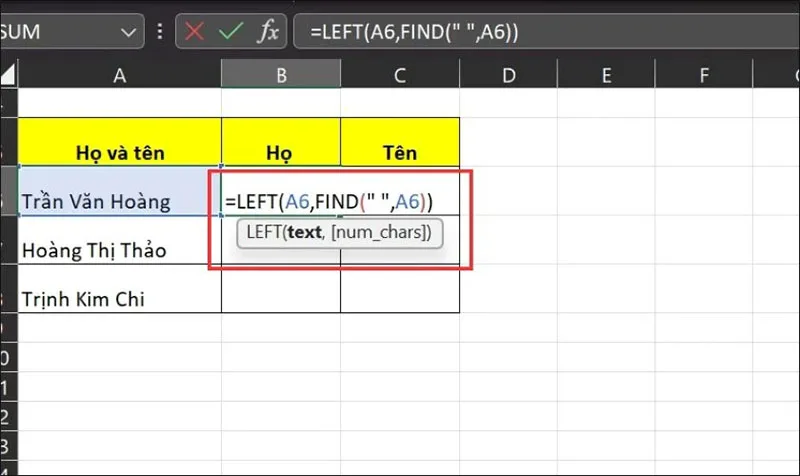800x476 pixels.
Task: Click the 'Tên' header cell
Action: pyautogui.click(x=400, y=142)
